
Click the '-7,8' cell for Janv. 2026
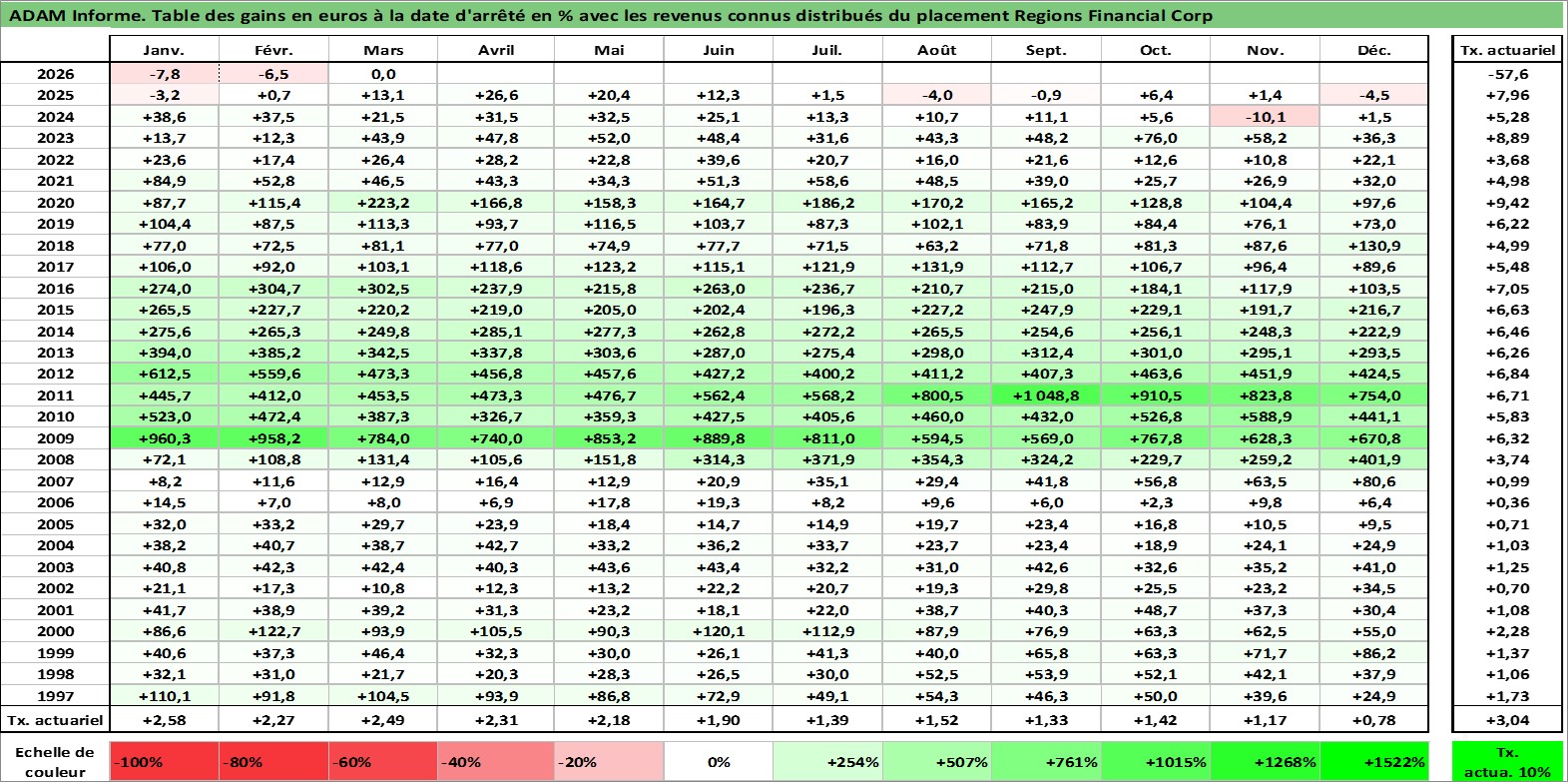165,74
